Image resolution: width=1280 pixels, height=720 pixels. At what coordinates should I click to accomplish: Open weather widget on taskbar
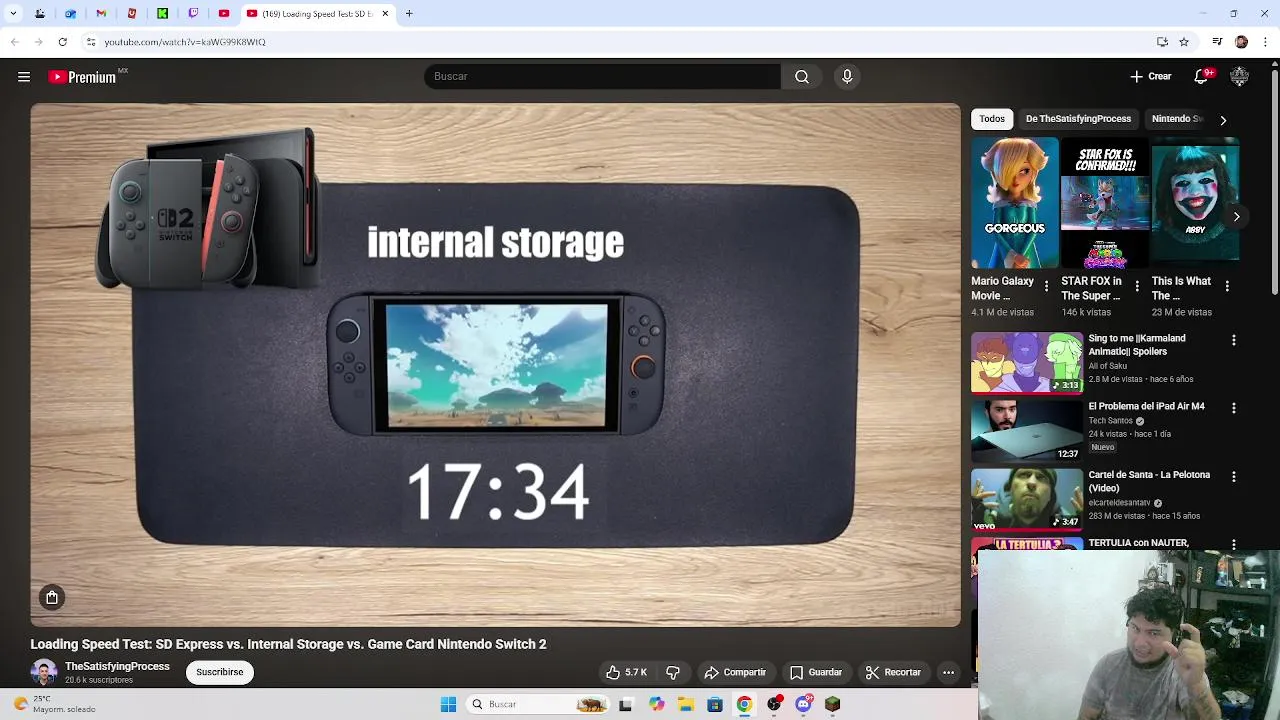56,704
